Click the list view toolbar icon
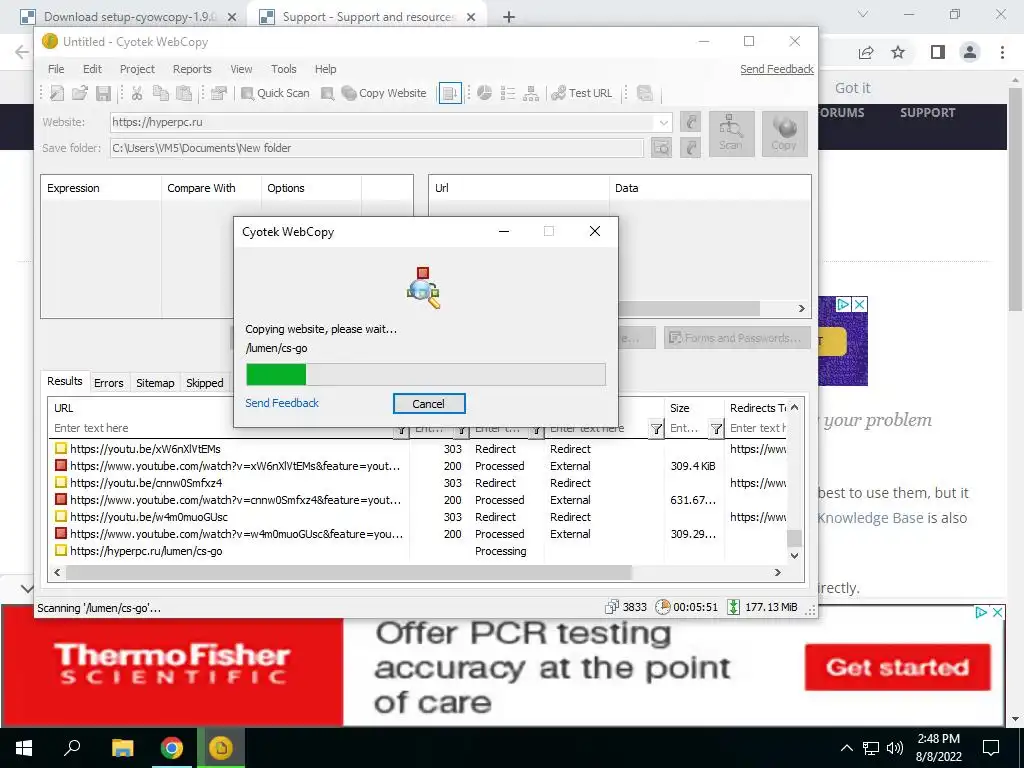Screen dimensions: 1024x768 507,93
